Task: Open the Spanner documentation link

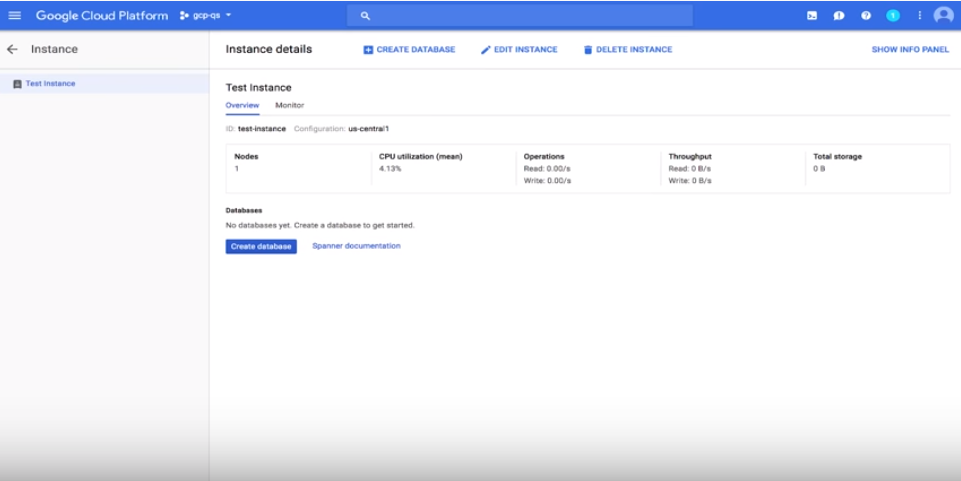Action: 356,246
